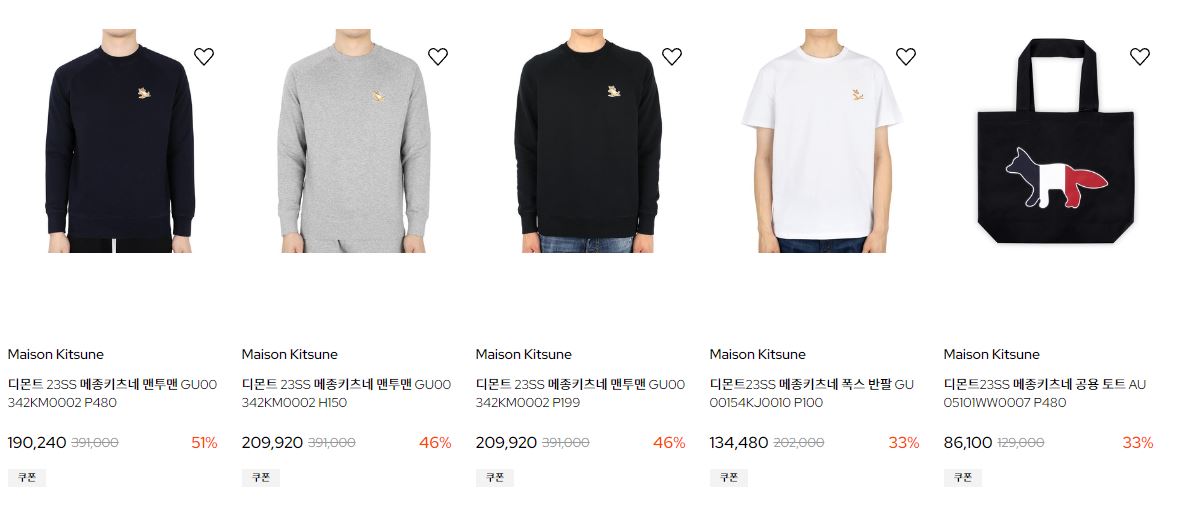Open product title with code H150
The height and width of the screenshot is (518, 1180).
click(346, 393)
